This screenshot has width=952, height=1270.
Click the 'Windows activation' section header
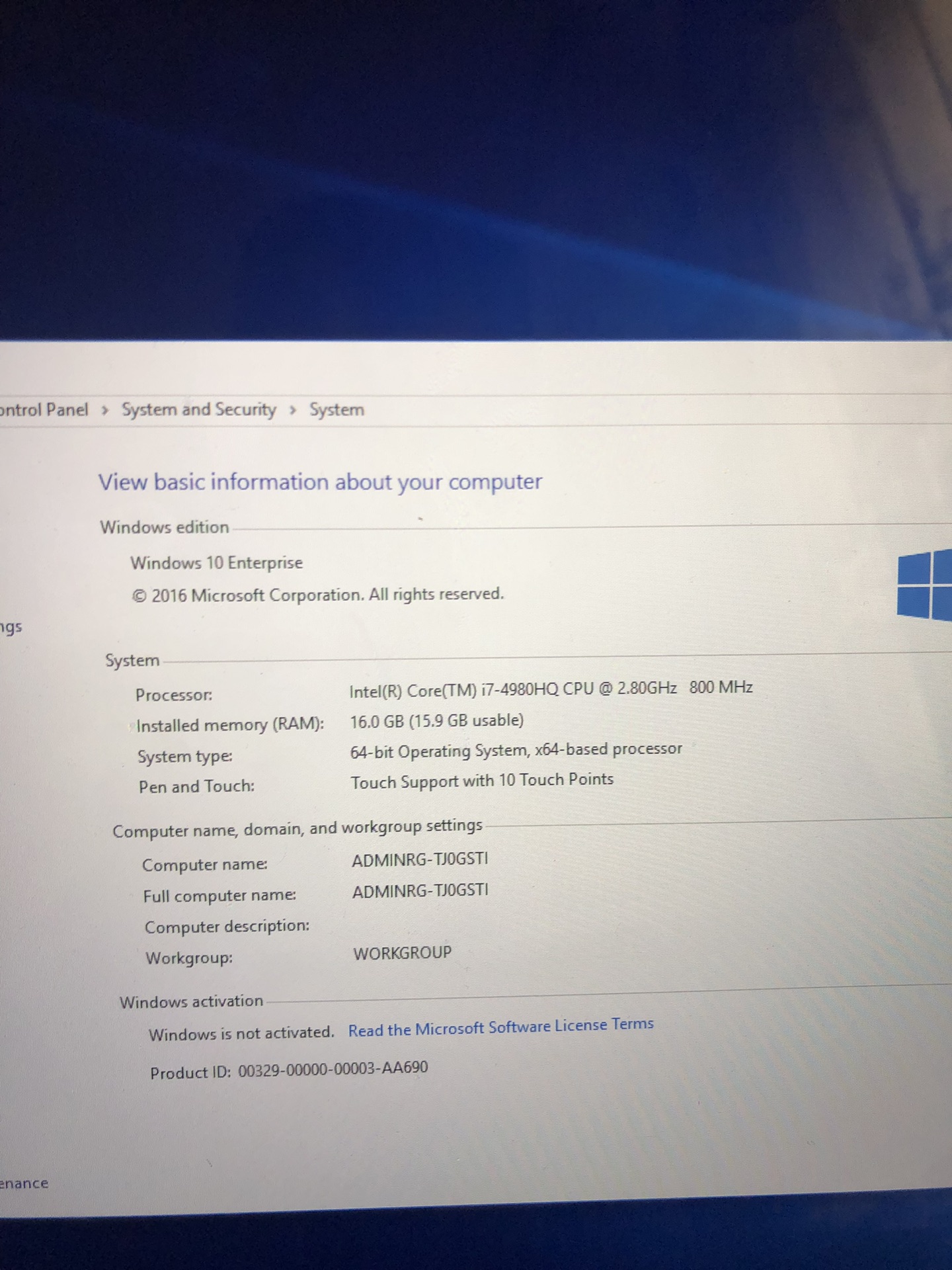[191, 1001]
